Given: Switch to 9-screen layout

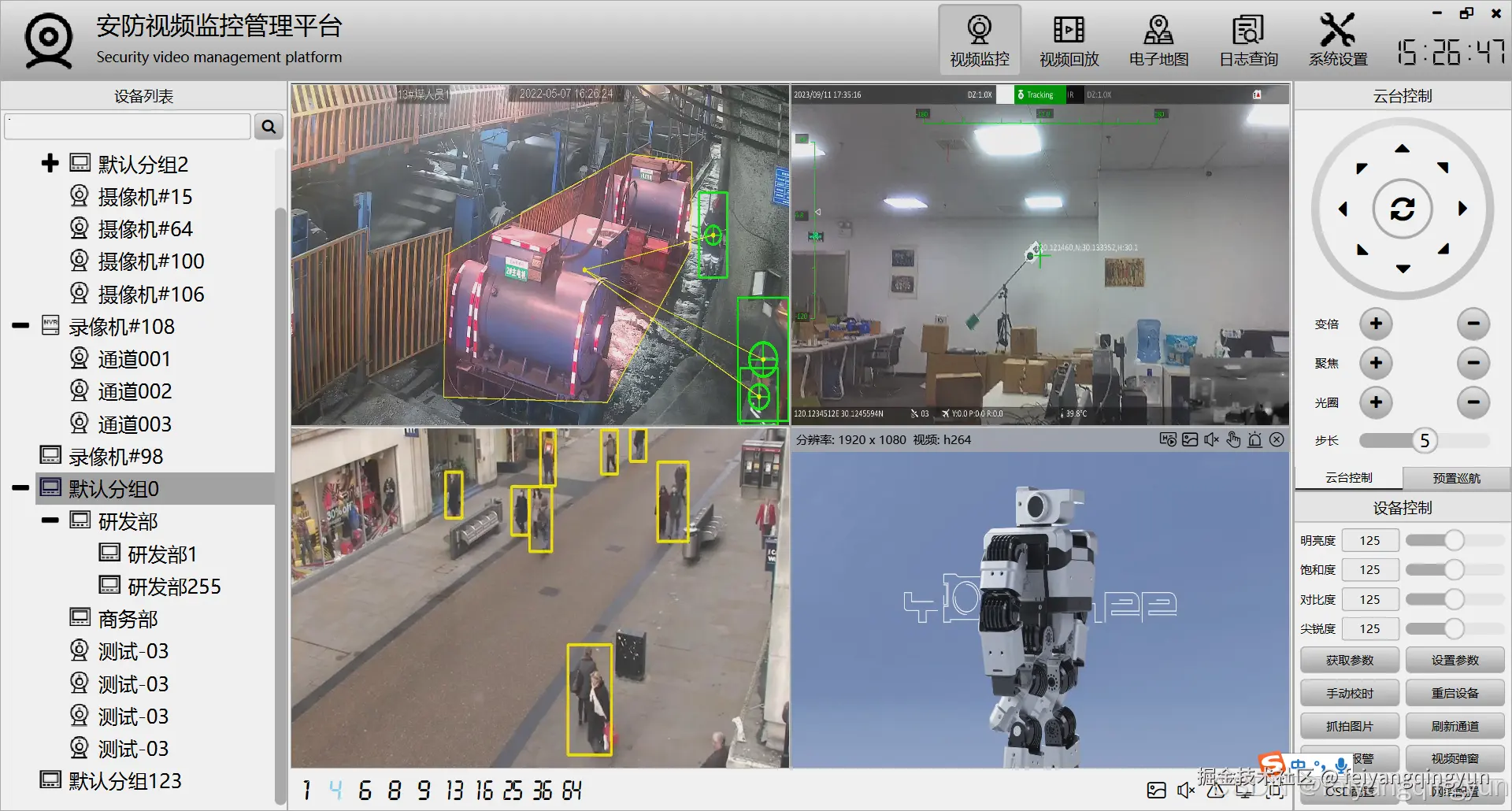Looking at the screenshot, I should pos(424,790).
